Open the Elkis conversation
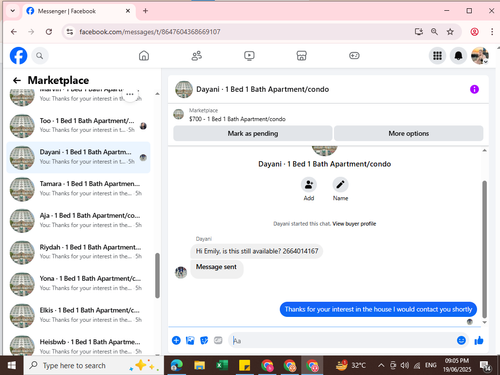This screenshot has height=375, width=500. [78, 315]
